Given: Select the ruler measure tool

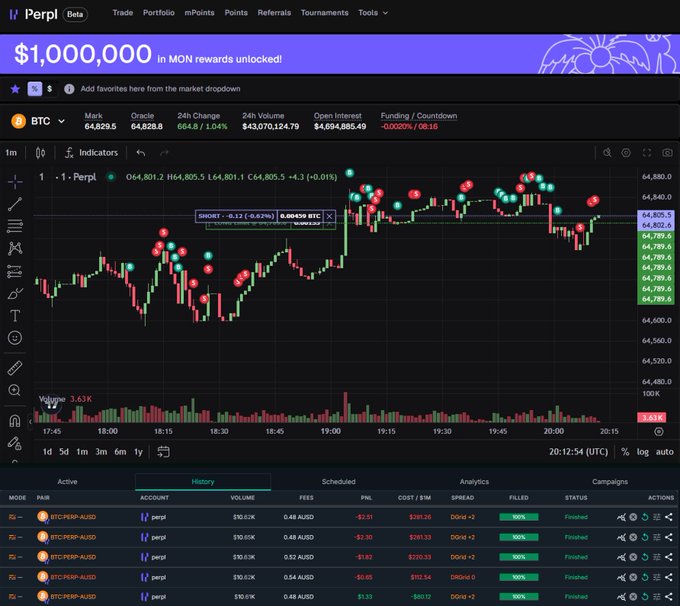Looking at the screenshot, I should (15, 368).
